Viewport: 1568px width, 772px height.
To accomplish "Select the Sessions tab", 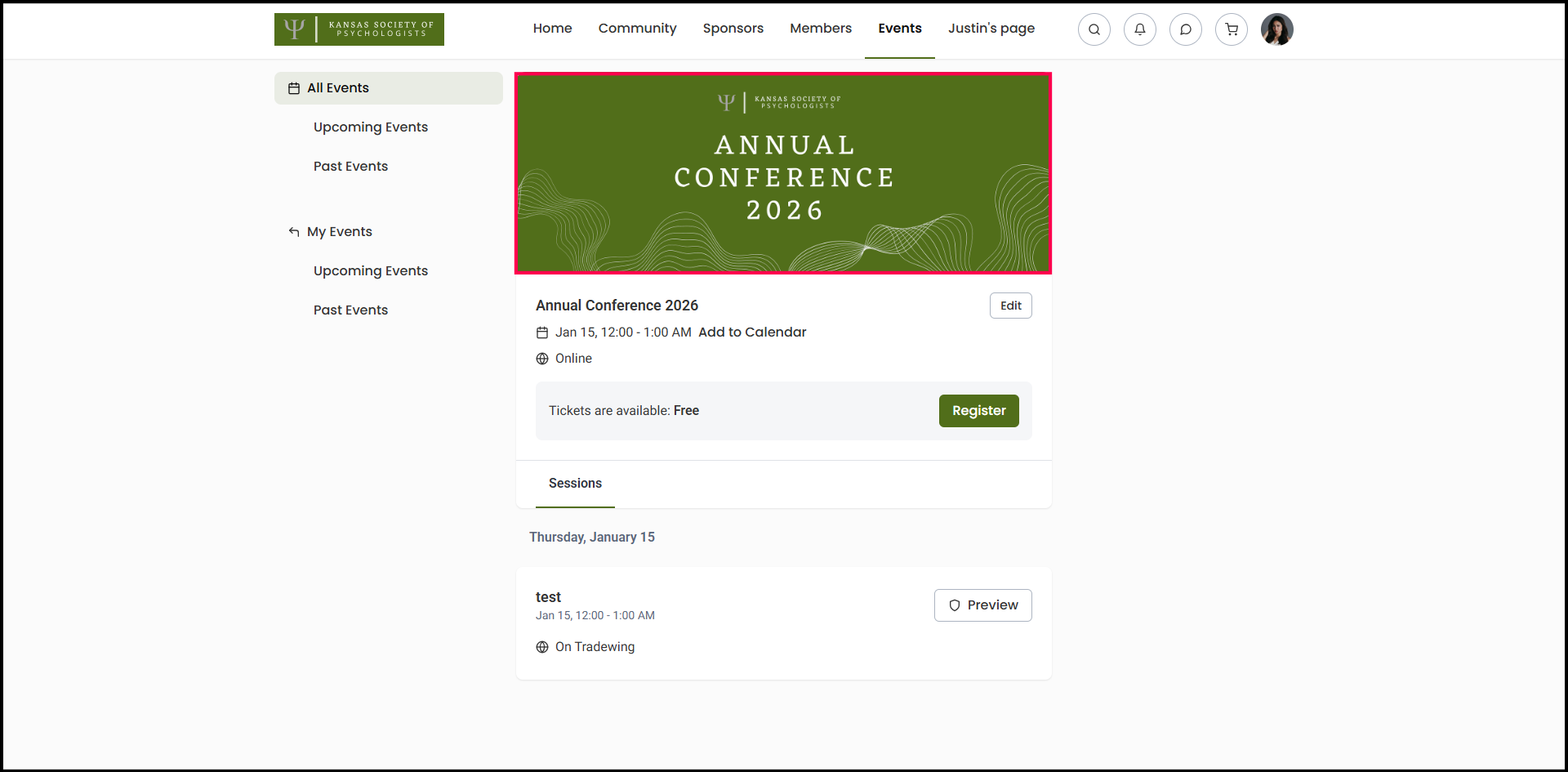I will tap(575, 484).
